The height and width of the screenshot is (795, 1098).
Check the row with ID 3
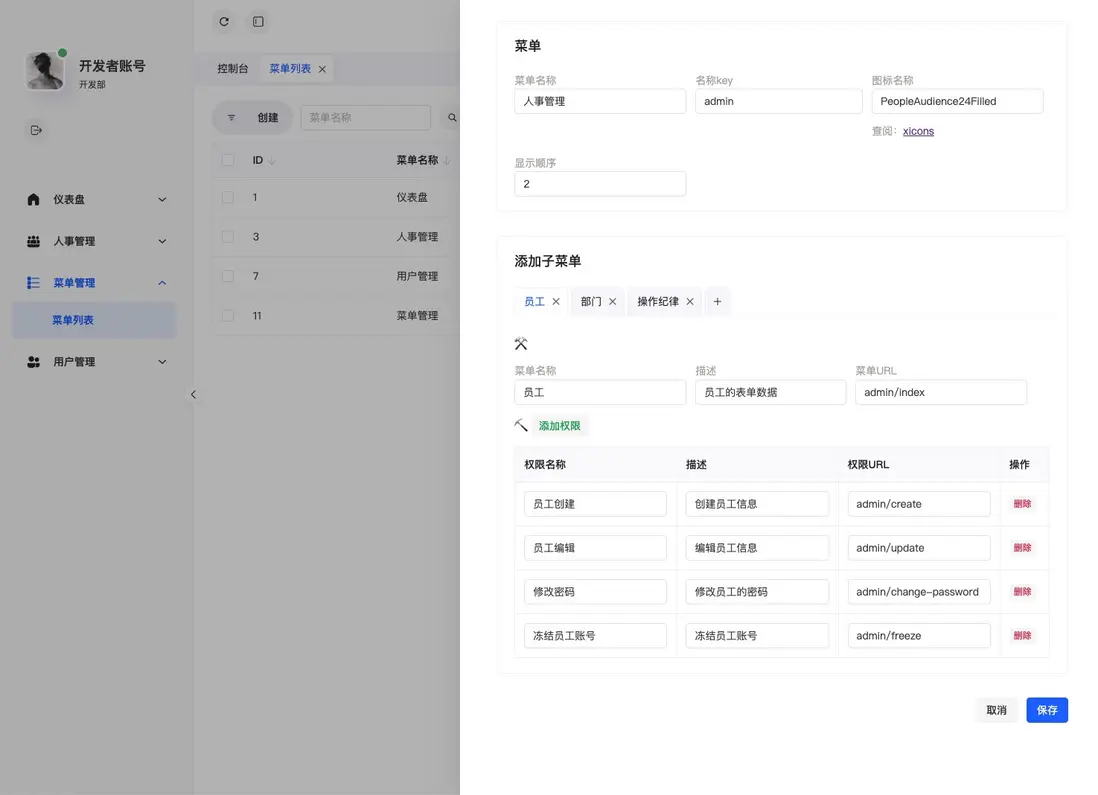(x=228, y=237)
